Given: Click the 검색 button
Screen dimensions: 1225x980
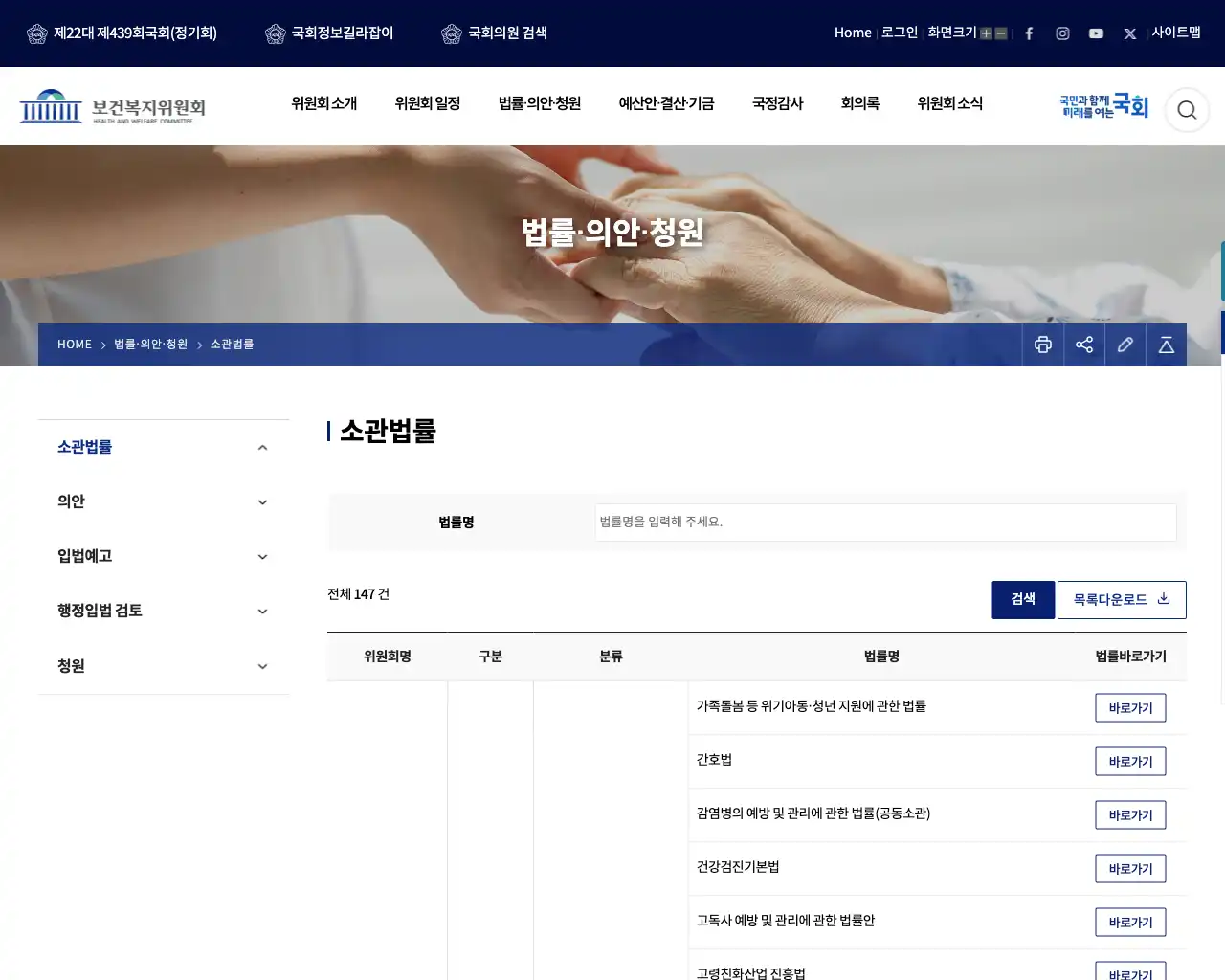Looking at the screenshot, I should click(x=1023, y=600).
